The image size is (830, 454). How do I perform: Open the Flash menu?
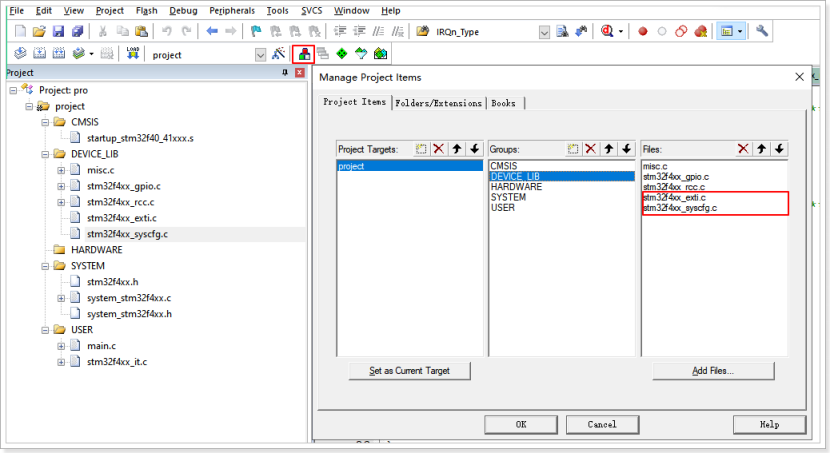point(147,11)
